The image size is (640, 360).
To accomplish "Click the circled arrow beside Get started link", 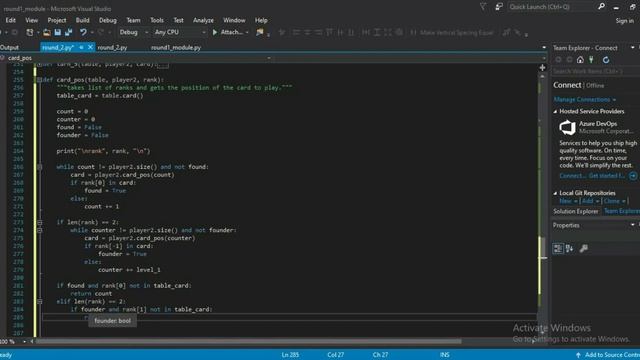I will coord(633,176).
